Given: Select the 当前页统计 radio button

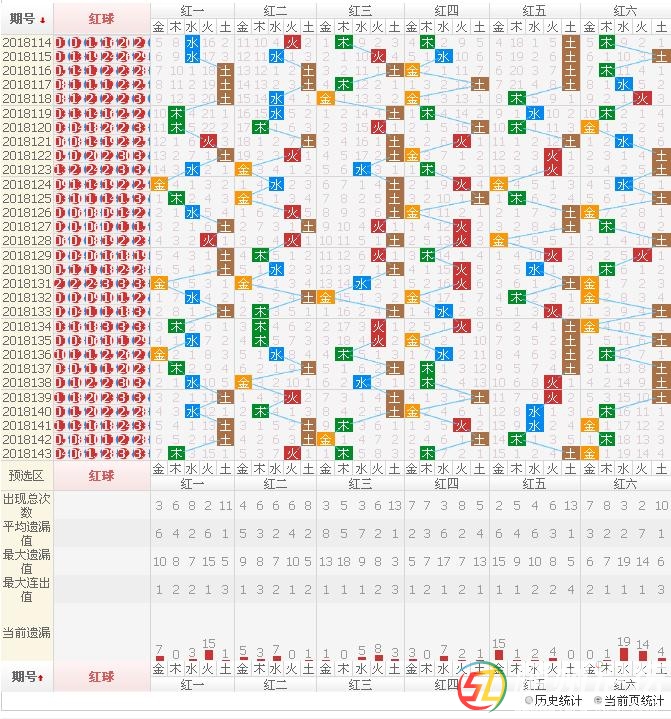Looking at the screenshot, I should 598,700.
